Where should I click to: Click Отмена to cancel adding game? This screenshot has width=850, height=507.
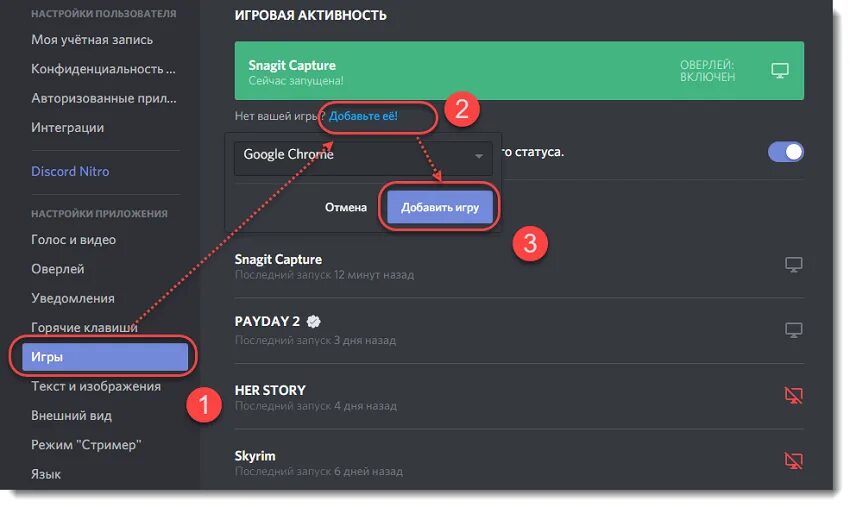click(x=346, y=207)
